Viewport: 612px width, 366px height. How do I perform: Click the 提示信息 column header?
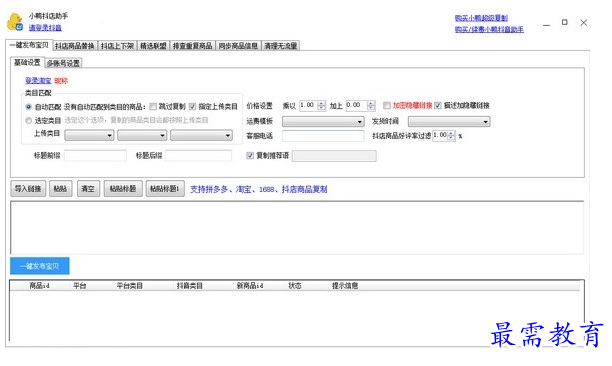[345, 286]
